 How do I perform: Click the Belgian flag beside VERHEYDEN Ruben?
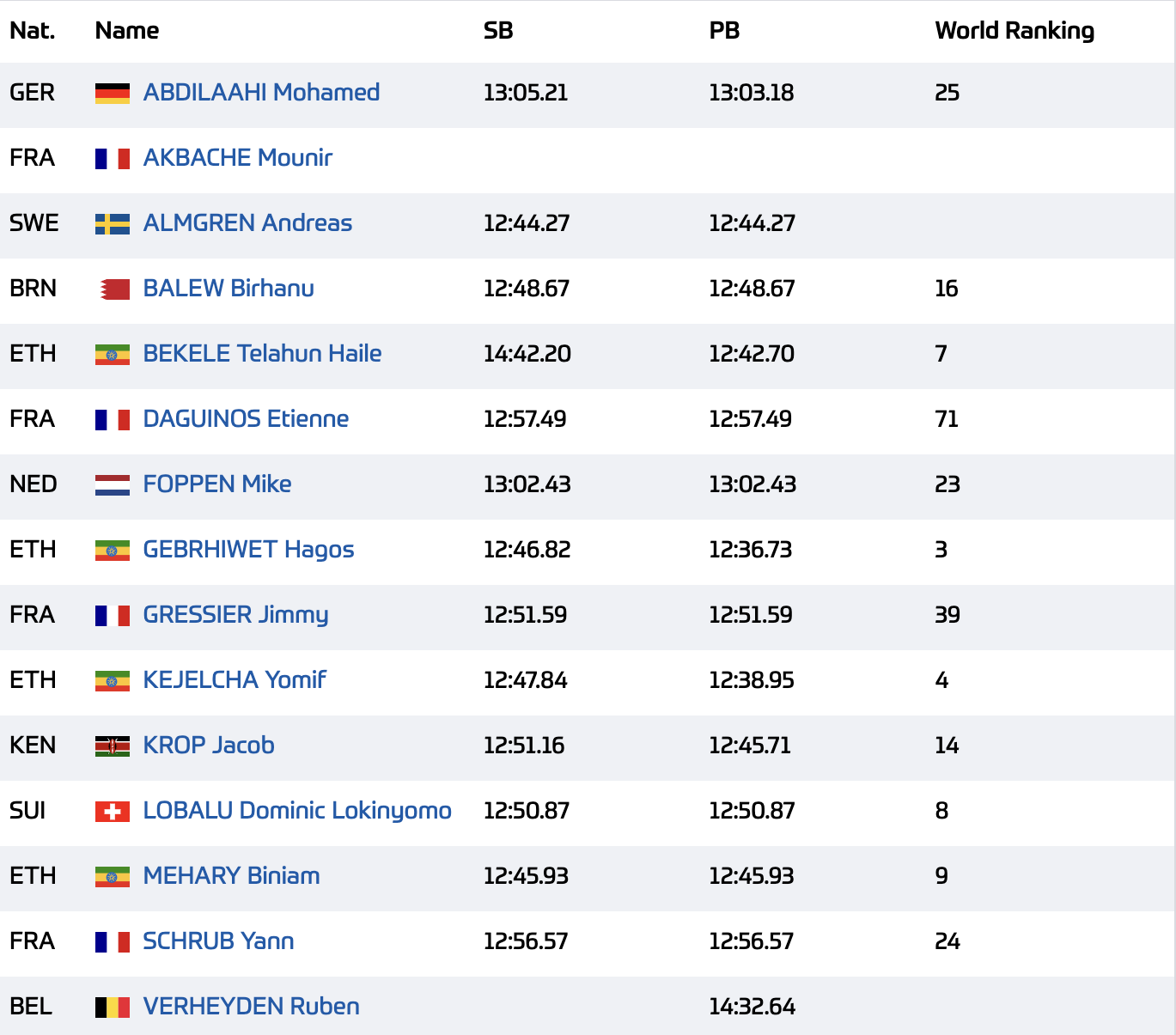point(113,1007)
